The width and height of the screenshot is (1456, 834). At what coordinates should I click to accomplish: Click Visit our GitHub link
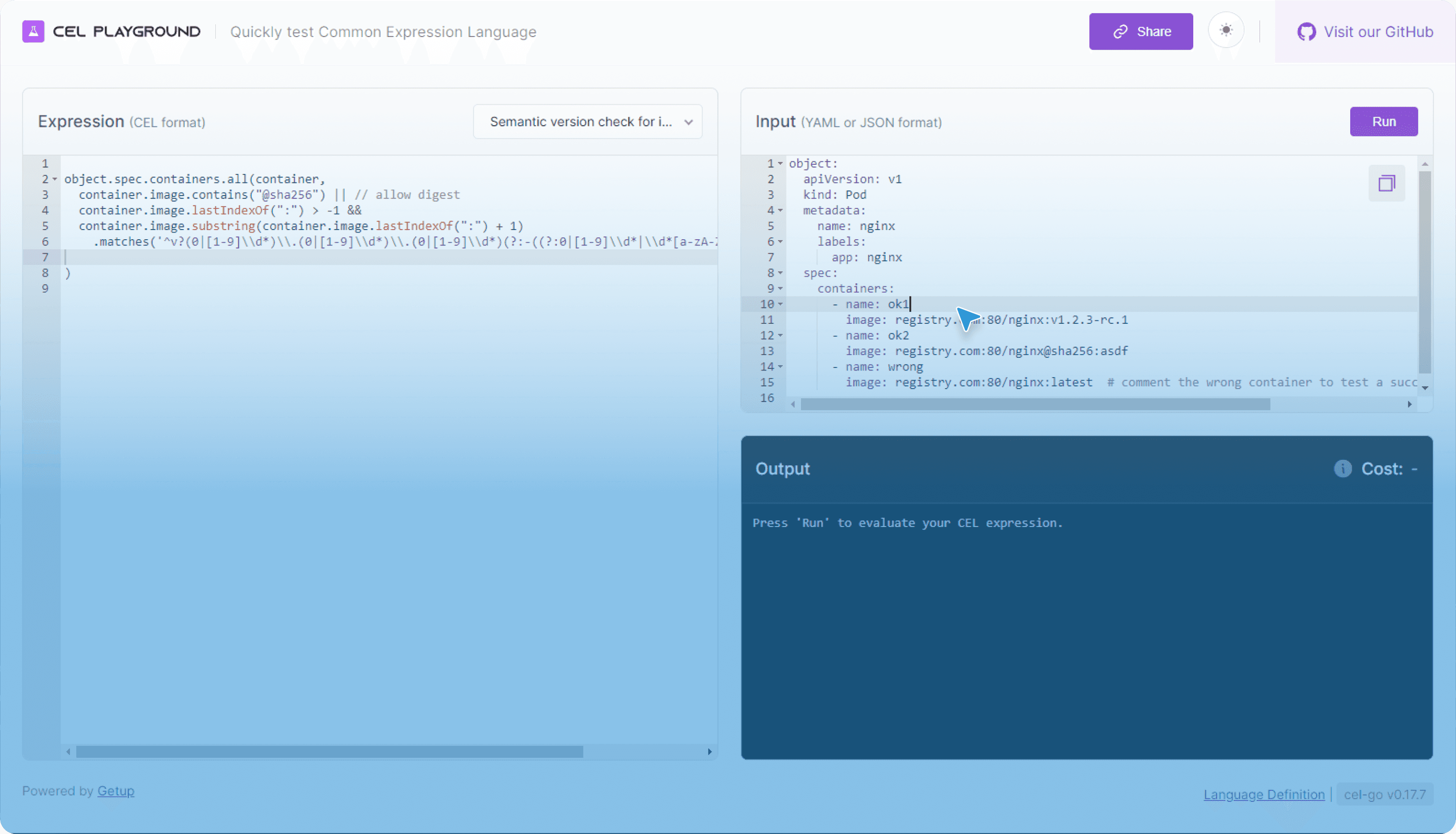coord(1378,32)
